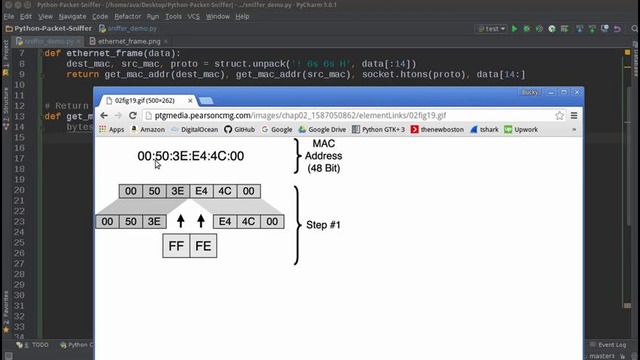Open the browser hamburger menu
This screenshot has height=360, width=640.
pyautogui.click(x=574, y=116)
